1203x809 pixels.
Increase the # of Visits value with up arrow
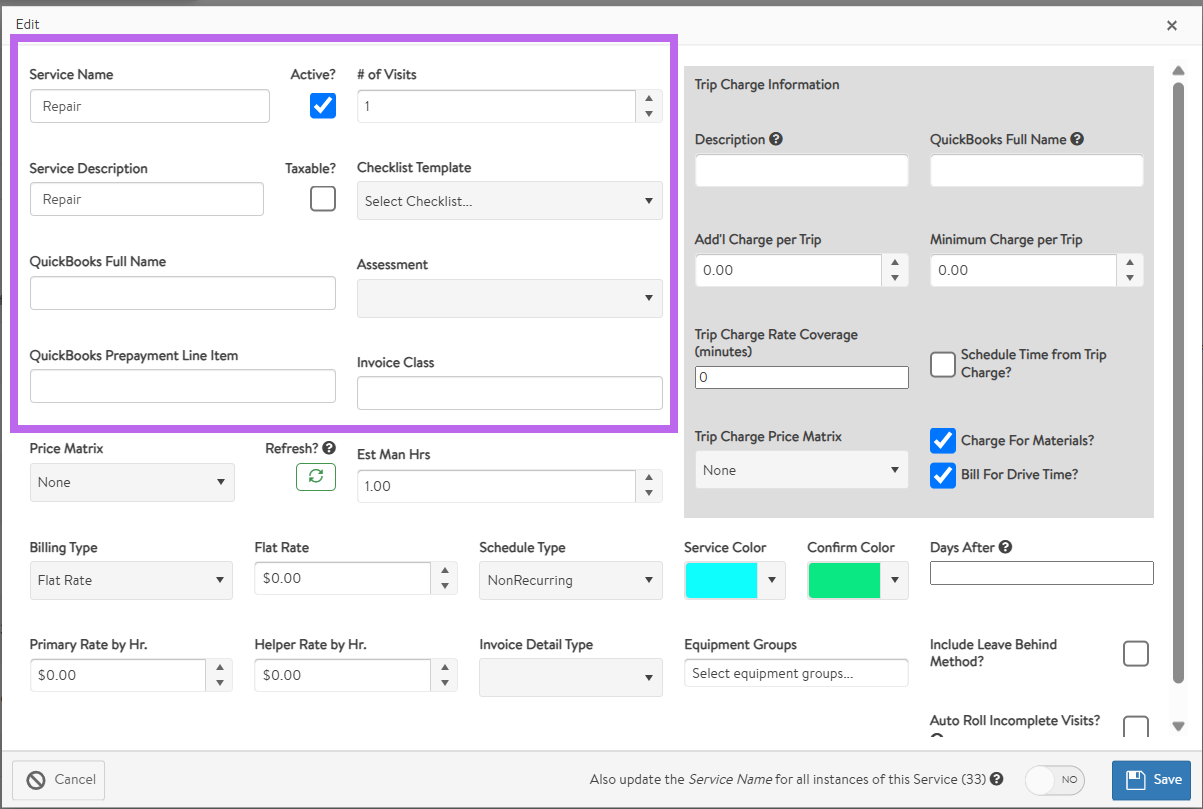coord(649,98)
